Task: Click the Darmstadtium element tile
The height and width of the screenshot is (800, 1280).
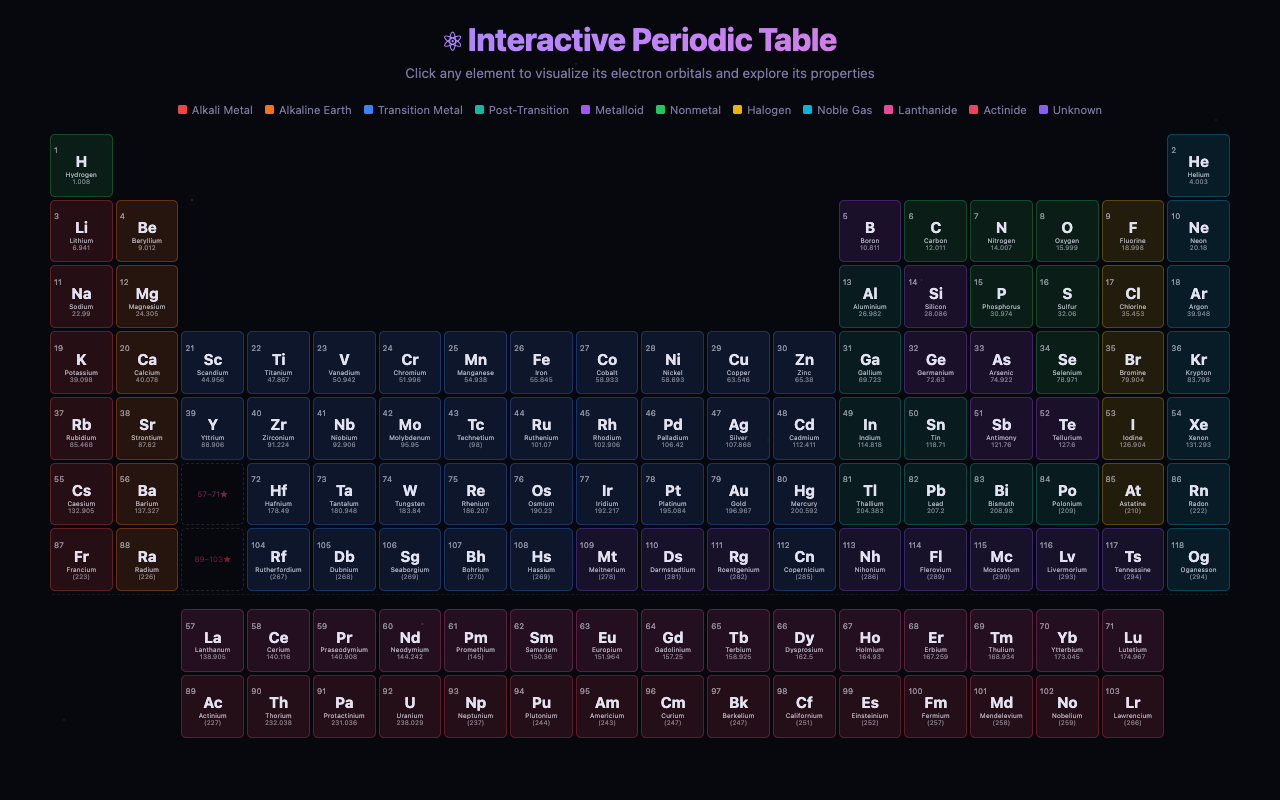Action: 673,560
